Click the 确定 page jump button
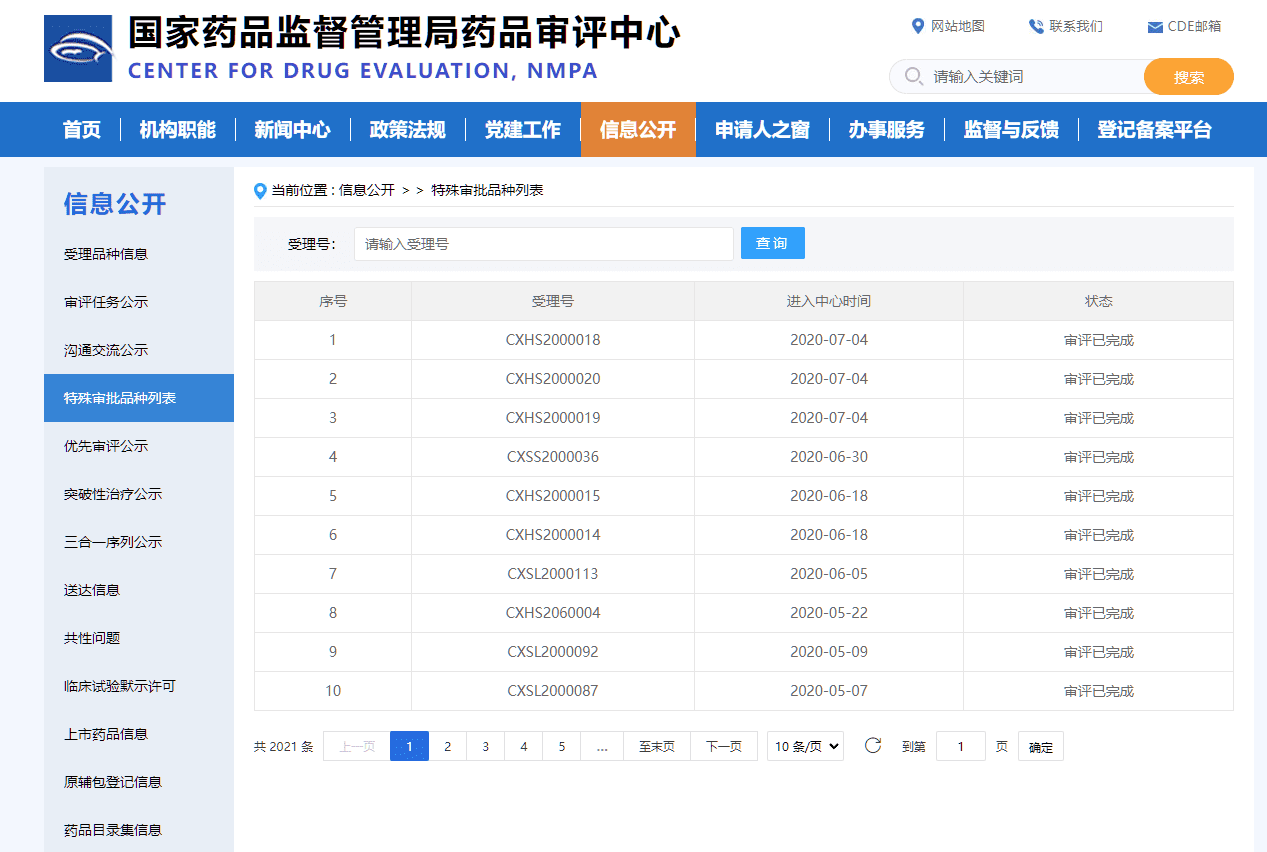 1041,747
